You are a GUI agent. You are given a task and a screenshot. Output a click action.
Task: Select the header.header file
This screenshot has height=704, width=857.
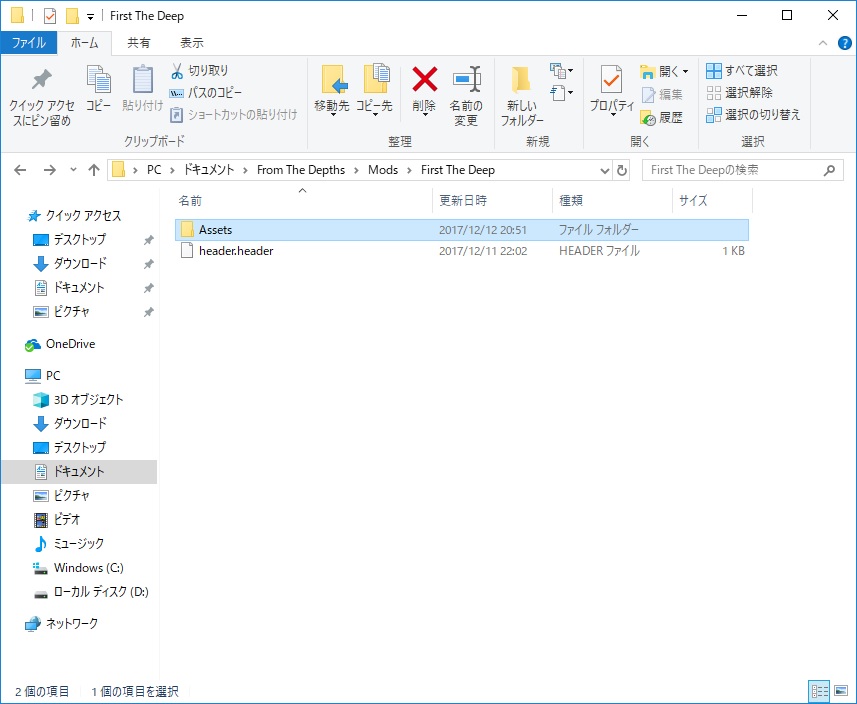235,251
